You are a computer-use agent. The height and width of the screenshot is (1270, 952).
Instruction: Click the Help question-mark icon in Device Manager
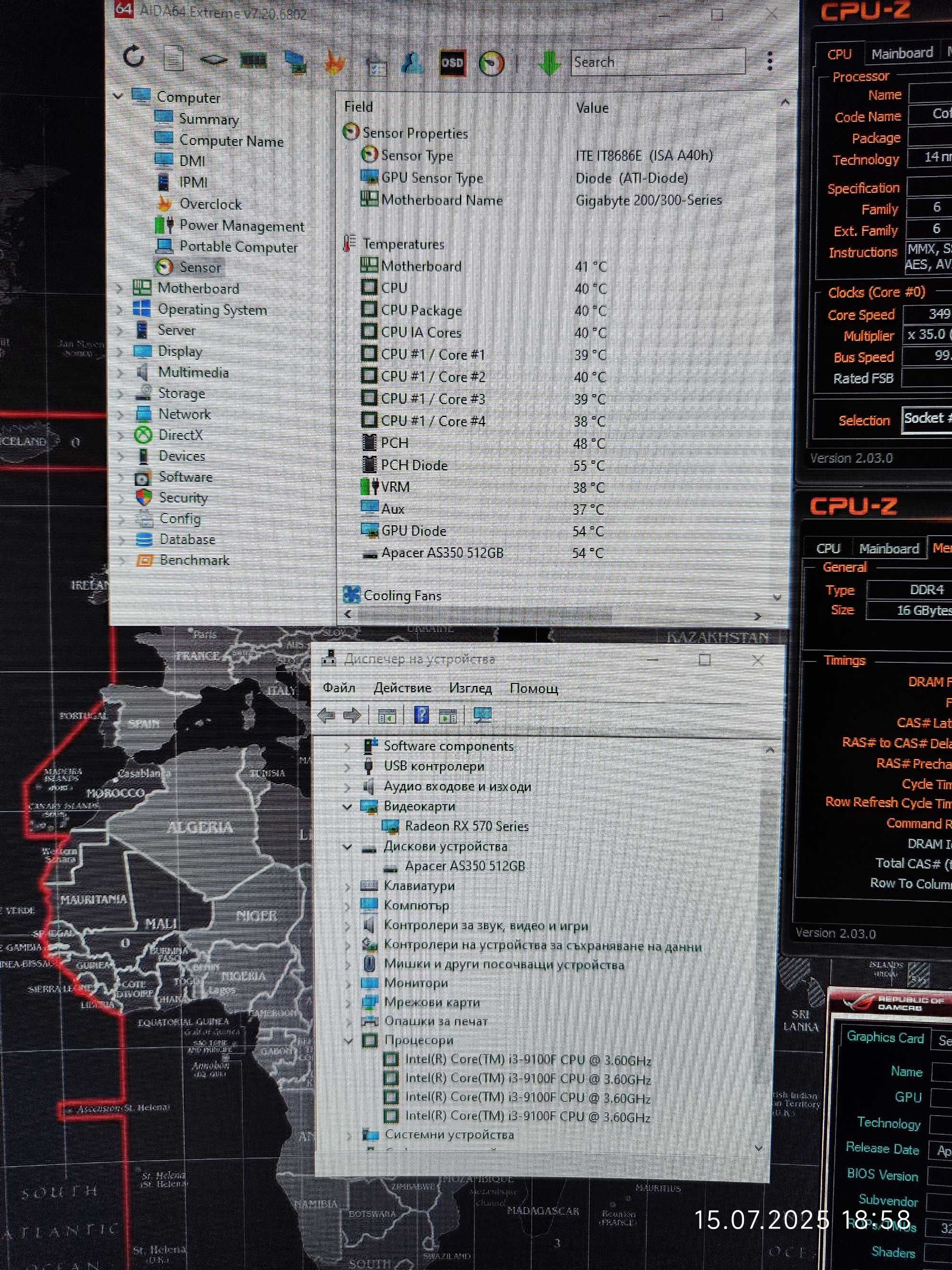pos(421,715)
